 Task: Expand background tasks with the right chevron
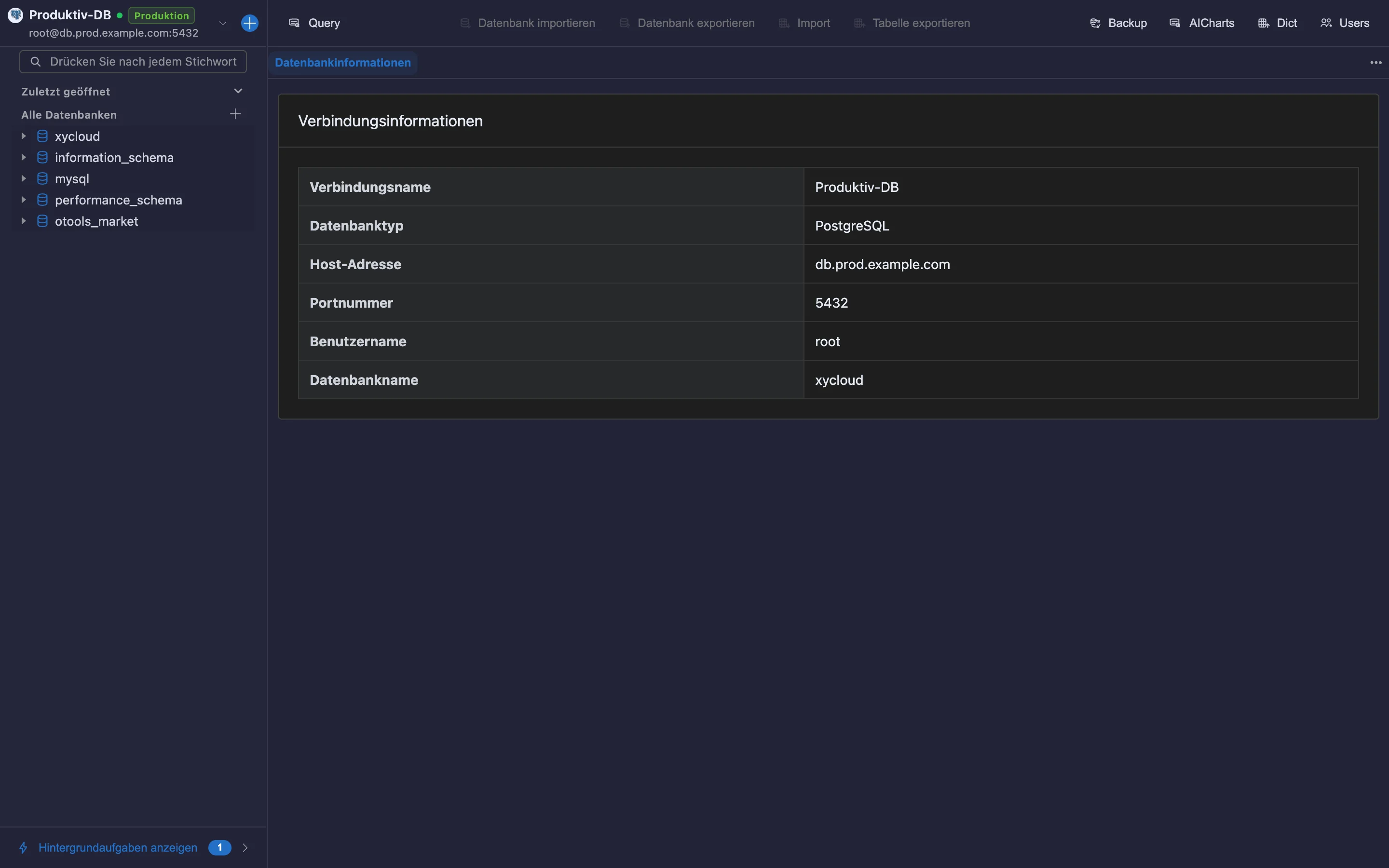(x=245, y=847)
